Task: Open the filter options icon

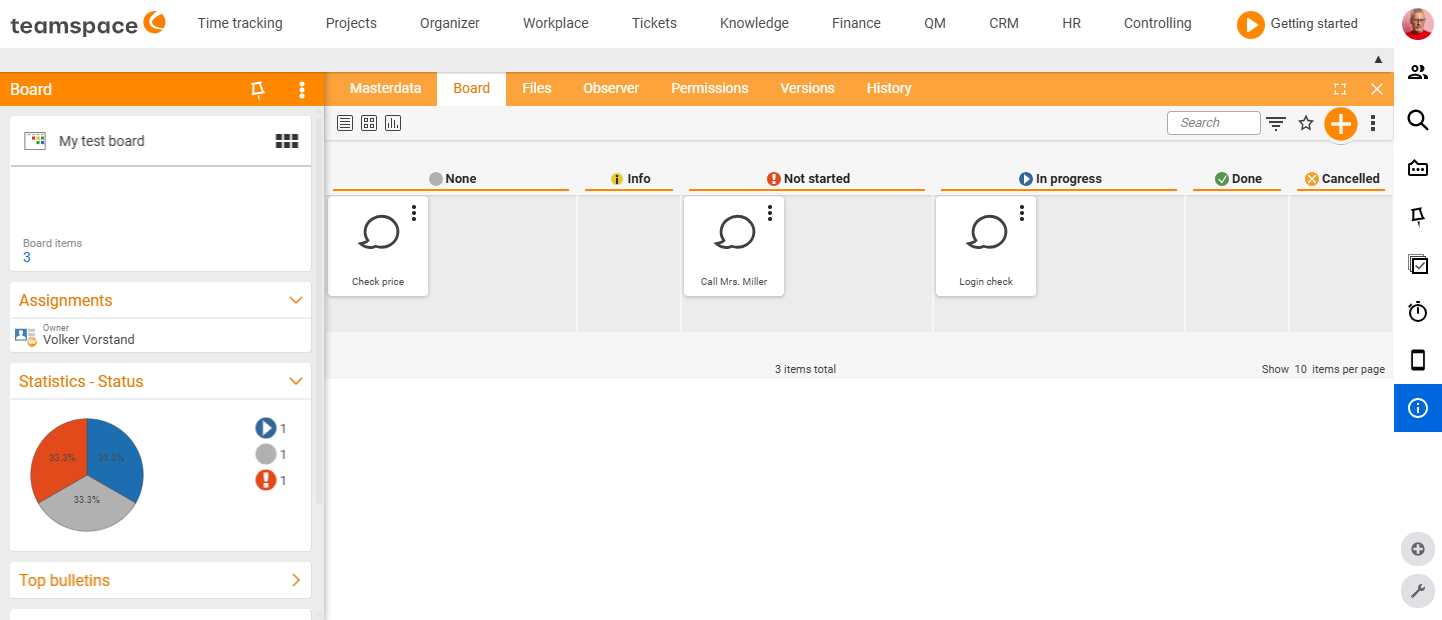Action: pyautogui.click(x=1276, y=123)
